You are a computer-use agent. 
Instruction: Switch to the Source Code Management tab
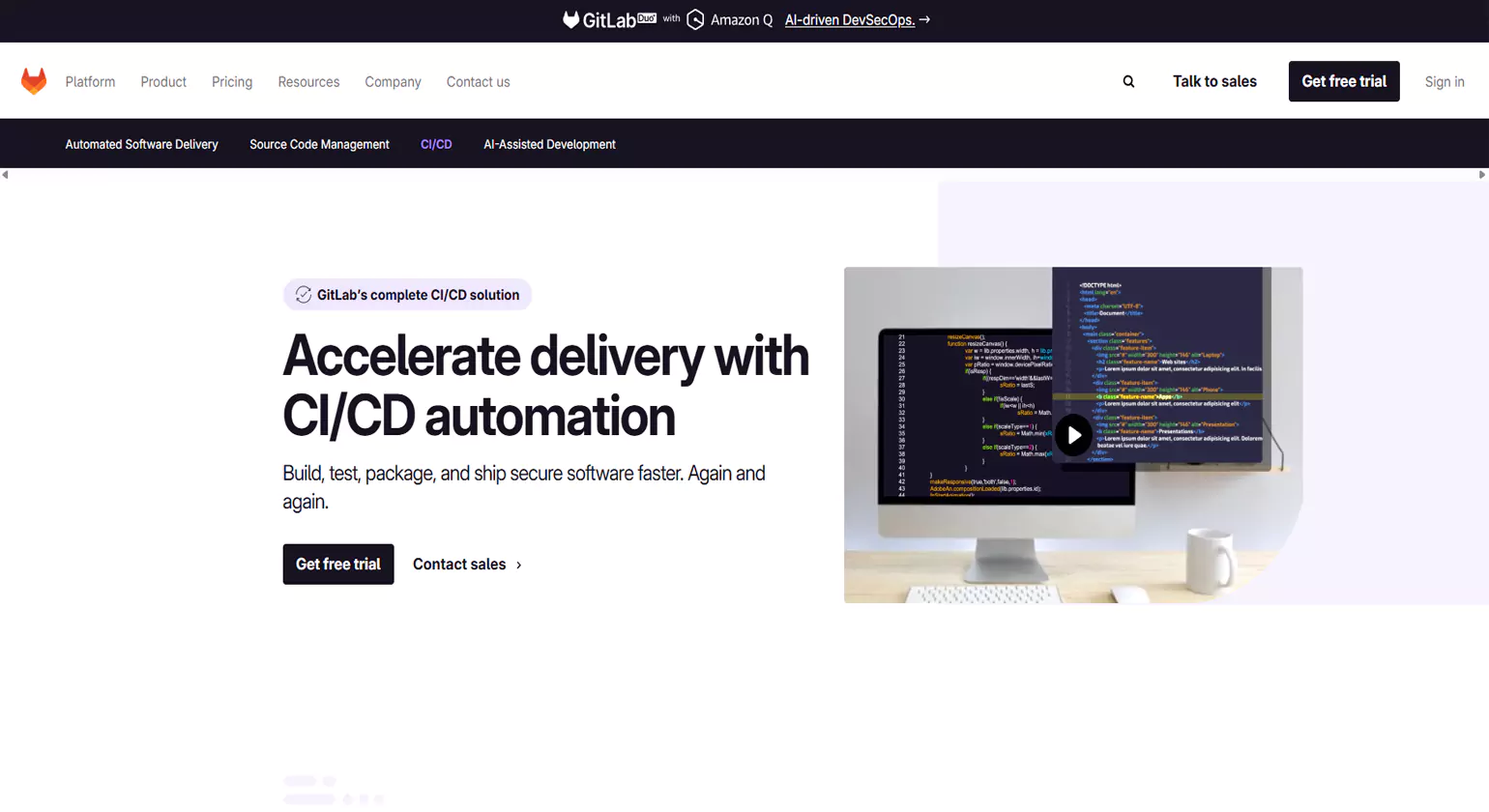(319, 143)
